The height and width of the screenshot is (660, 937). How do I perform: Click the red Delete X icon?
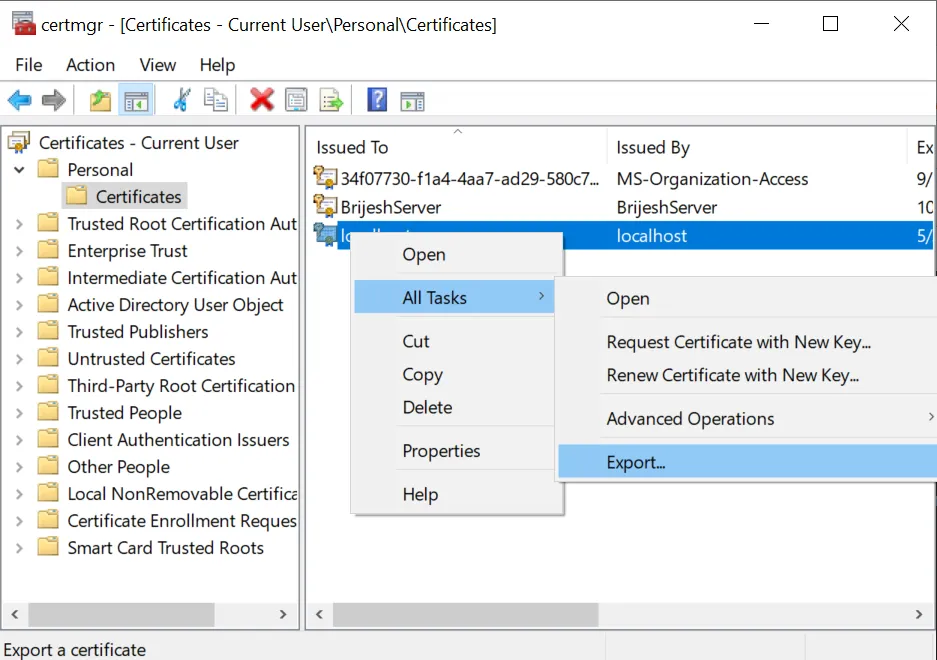coord(262,100)
